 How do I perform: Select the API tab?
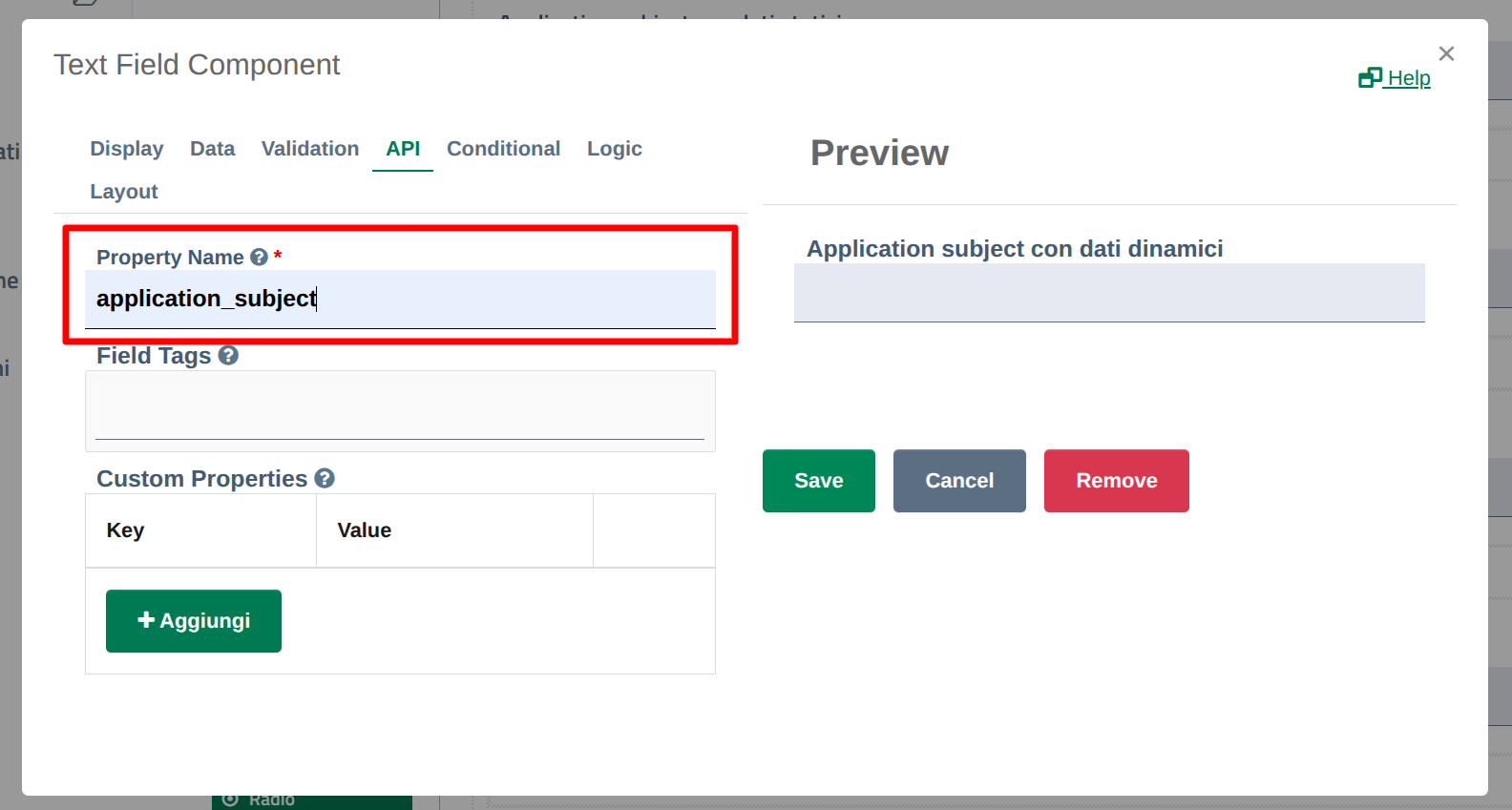point(403,149)
